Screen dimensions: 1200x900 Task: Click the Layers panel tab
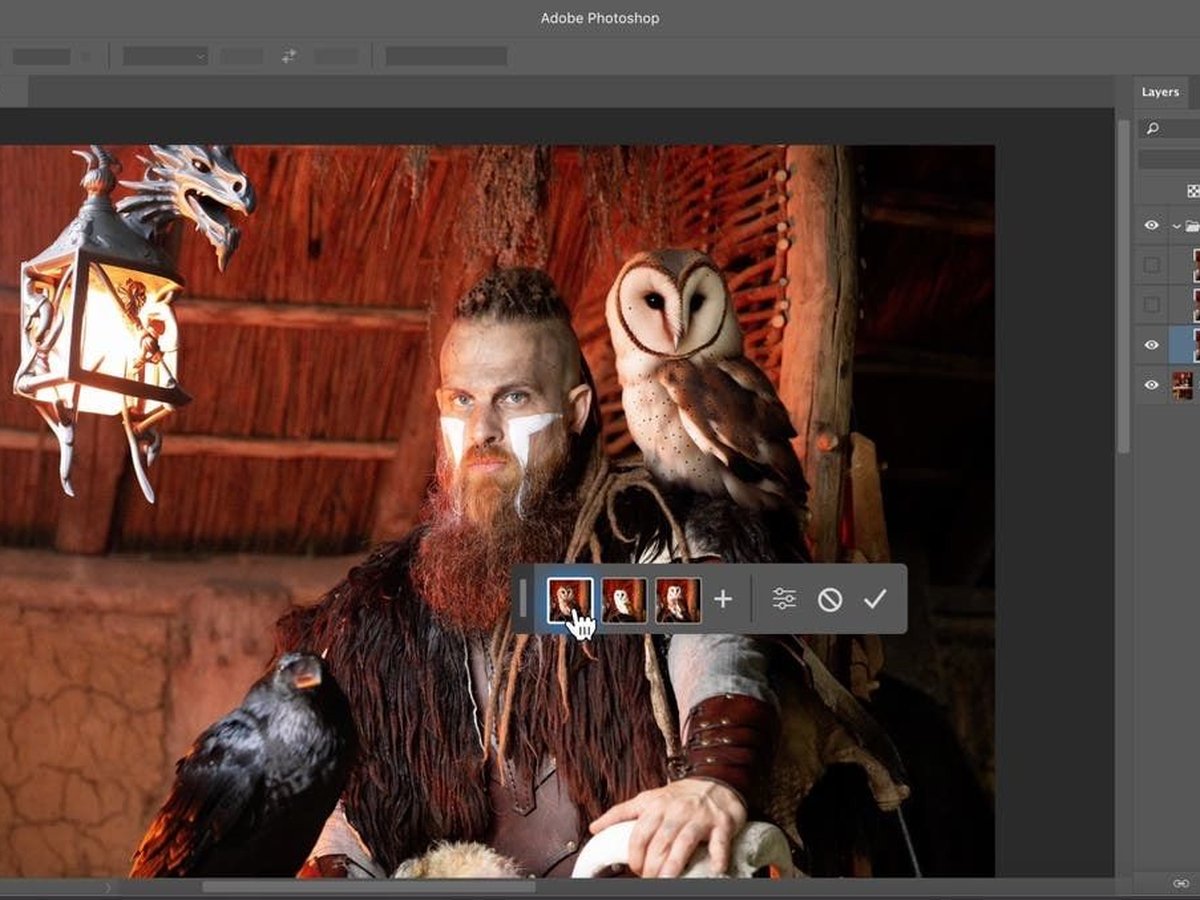(1158, 91)
